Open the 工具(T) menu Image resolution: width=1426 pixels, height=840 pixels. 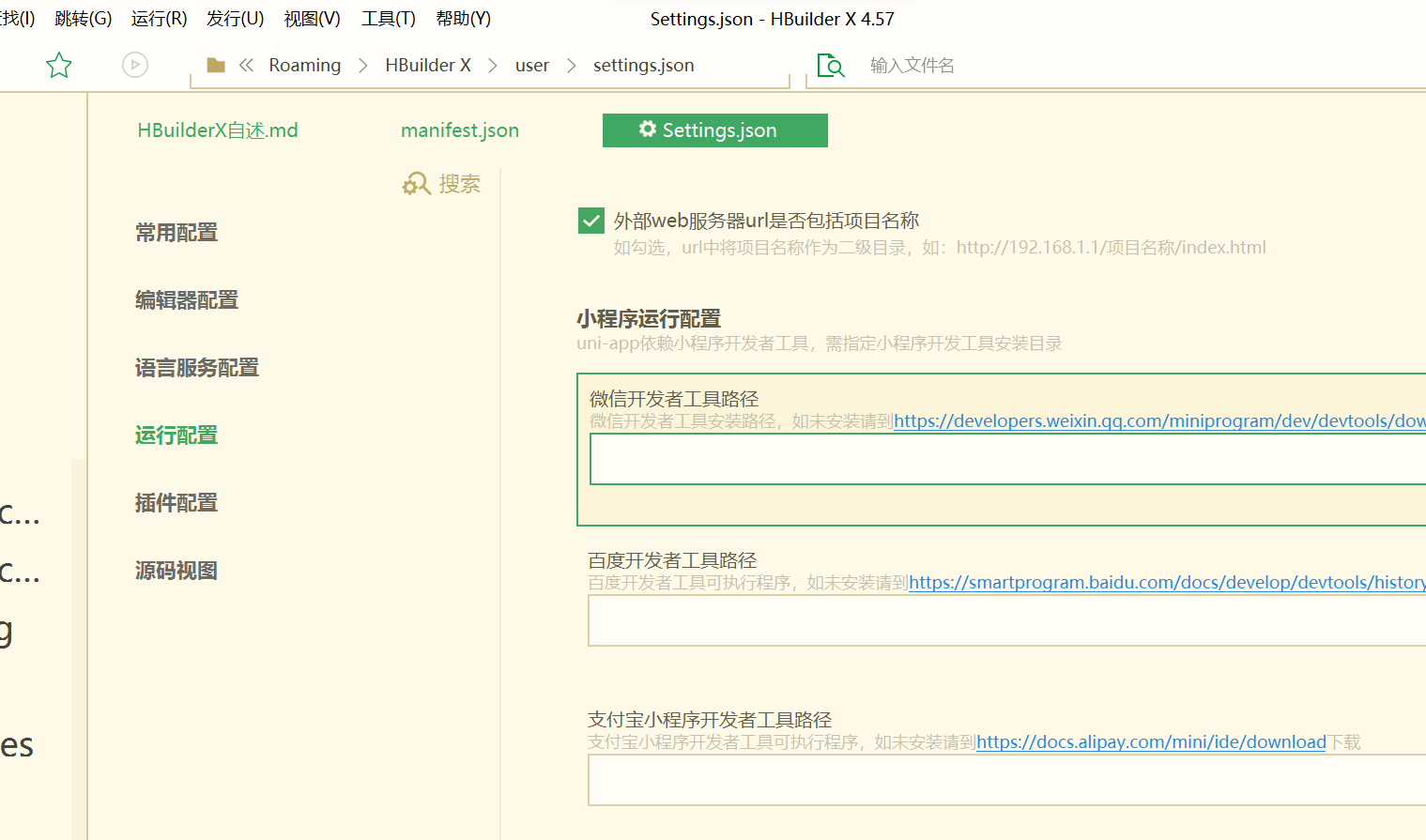coord(388,19)
